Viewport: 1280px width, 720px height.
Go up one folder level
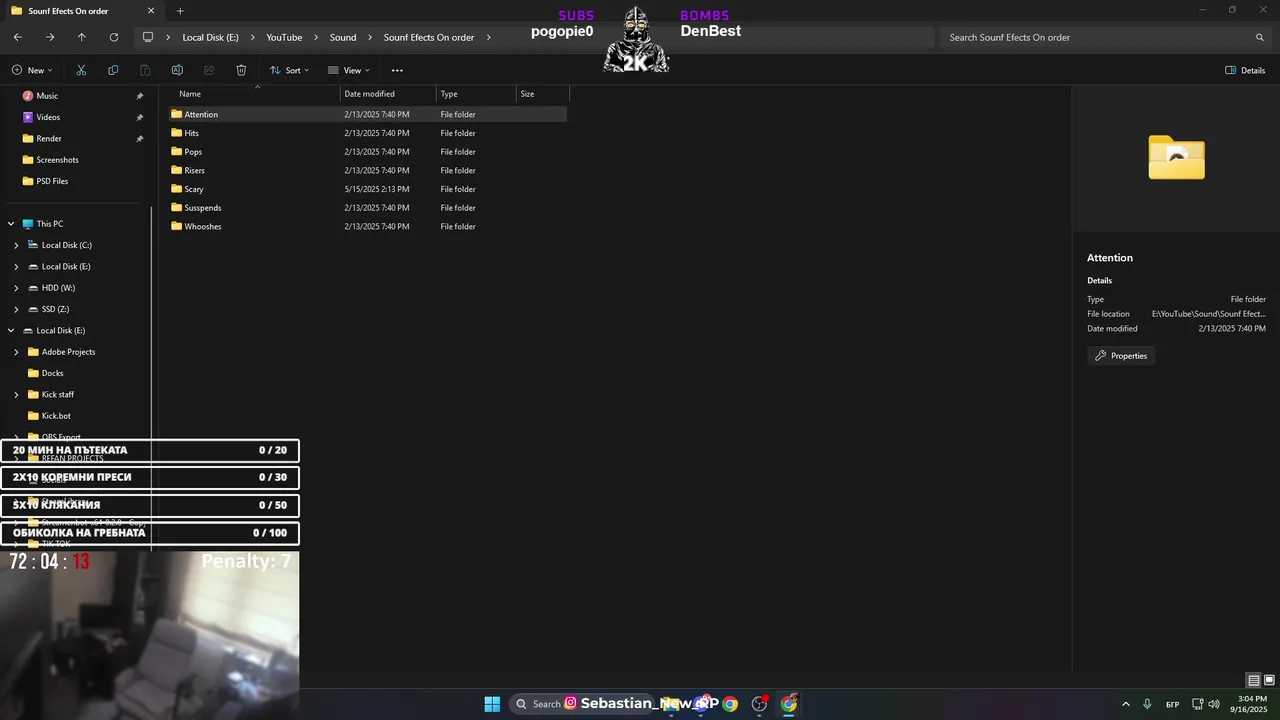click(x=82, y=37)
